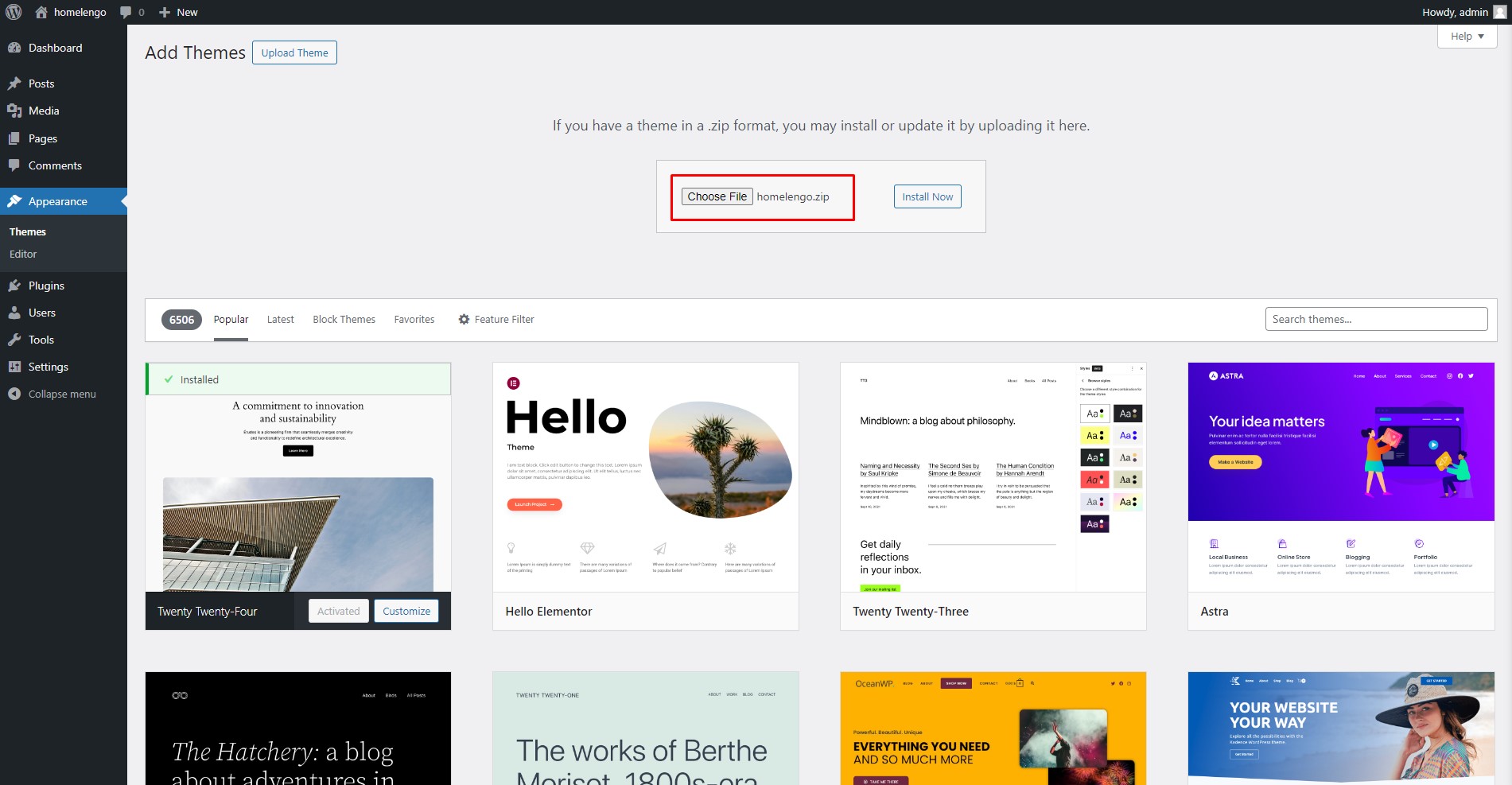Click the Hello Elementor theme name

point(549,611)
